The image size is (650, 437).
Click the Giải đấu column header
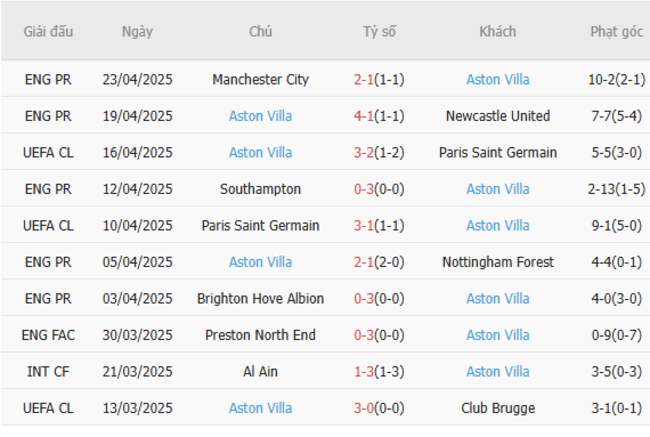point(49,32)
